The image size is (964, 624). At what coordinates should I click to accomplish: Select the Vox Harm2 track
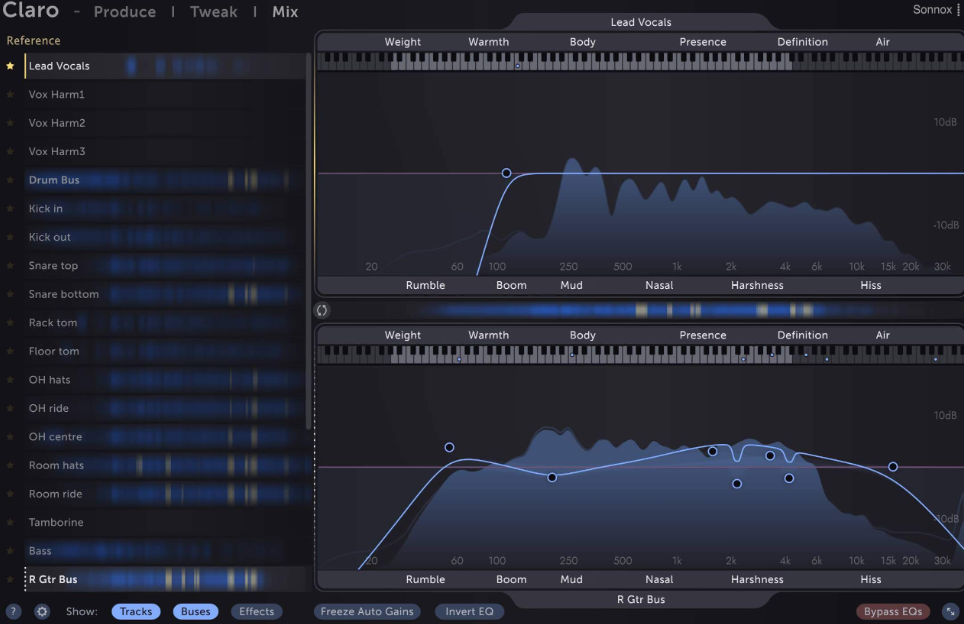tap(165, 123)
